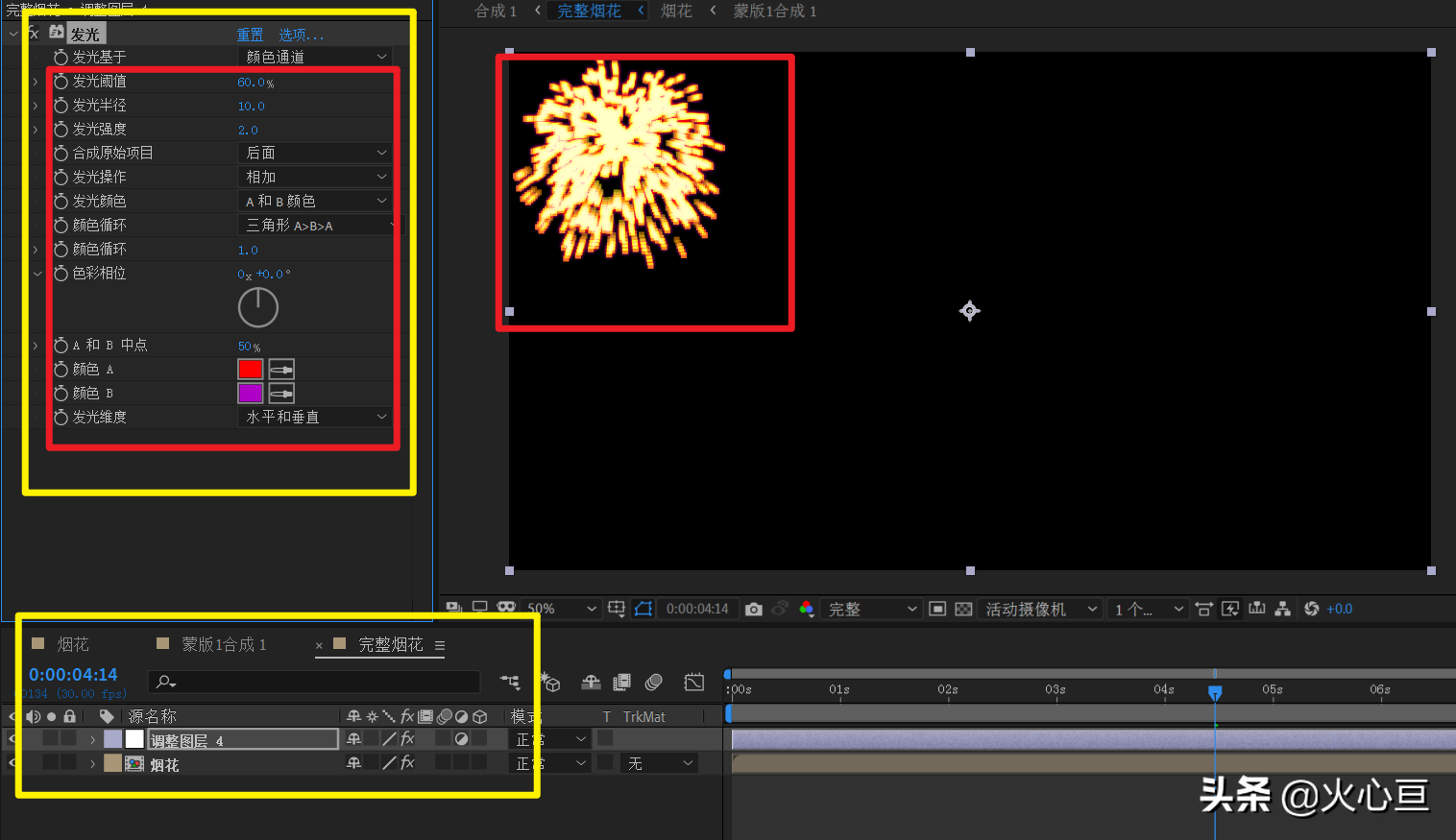Hide the 调整图层 4 layer
Image resolution: width=1456 pixels, height=840 pixels.
(12, 738)
